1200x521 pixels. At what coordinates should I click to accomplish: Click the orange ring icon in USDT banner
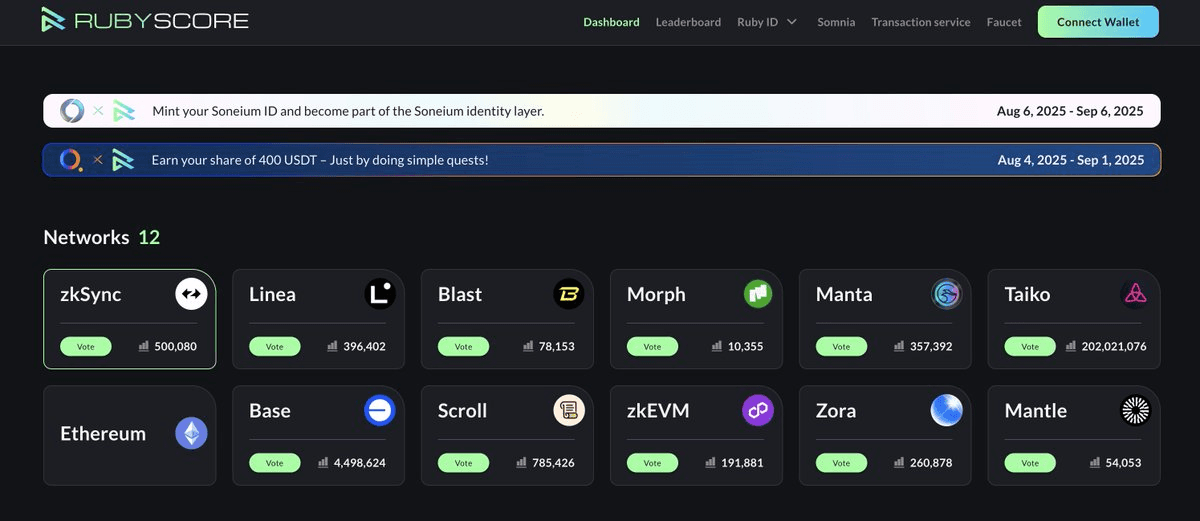tap(71, 159)
